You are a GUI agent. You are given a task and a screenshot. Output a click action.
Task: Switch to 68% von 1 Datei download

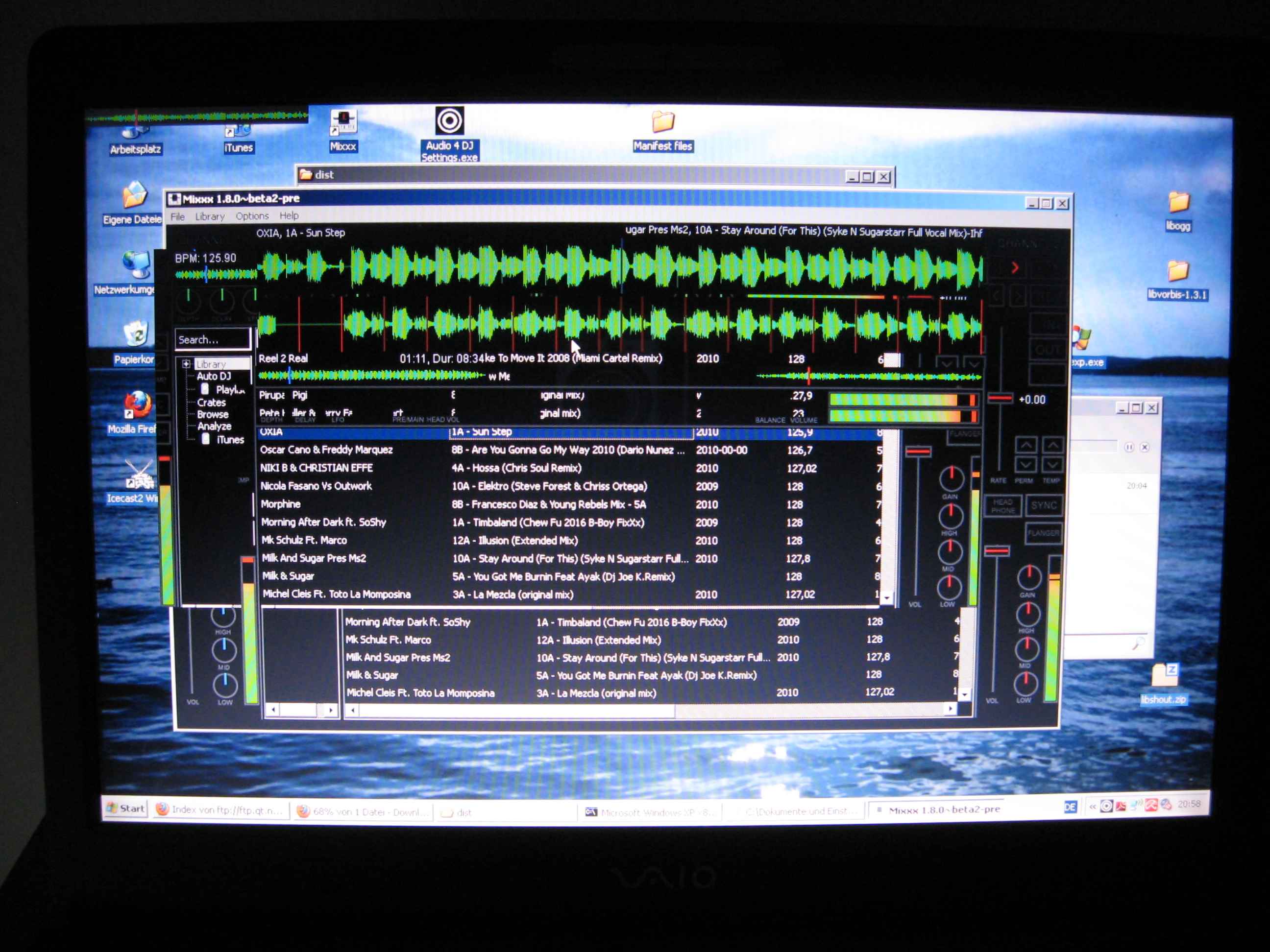(363, 811)
